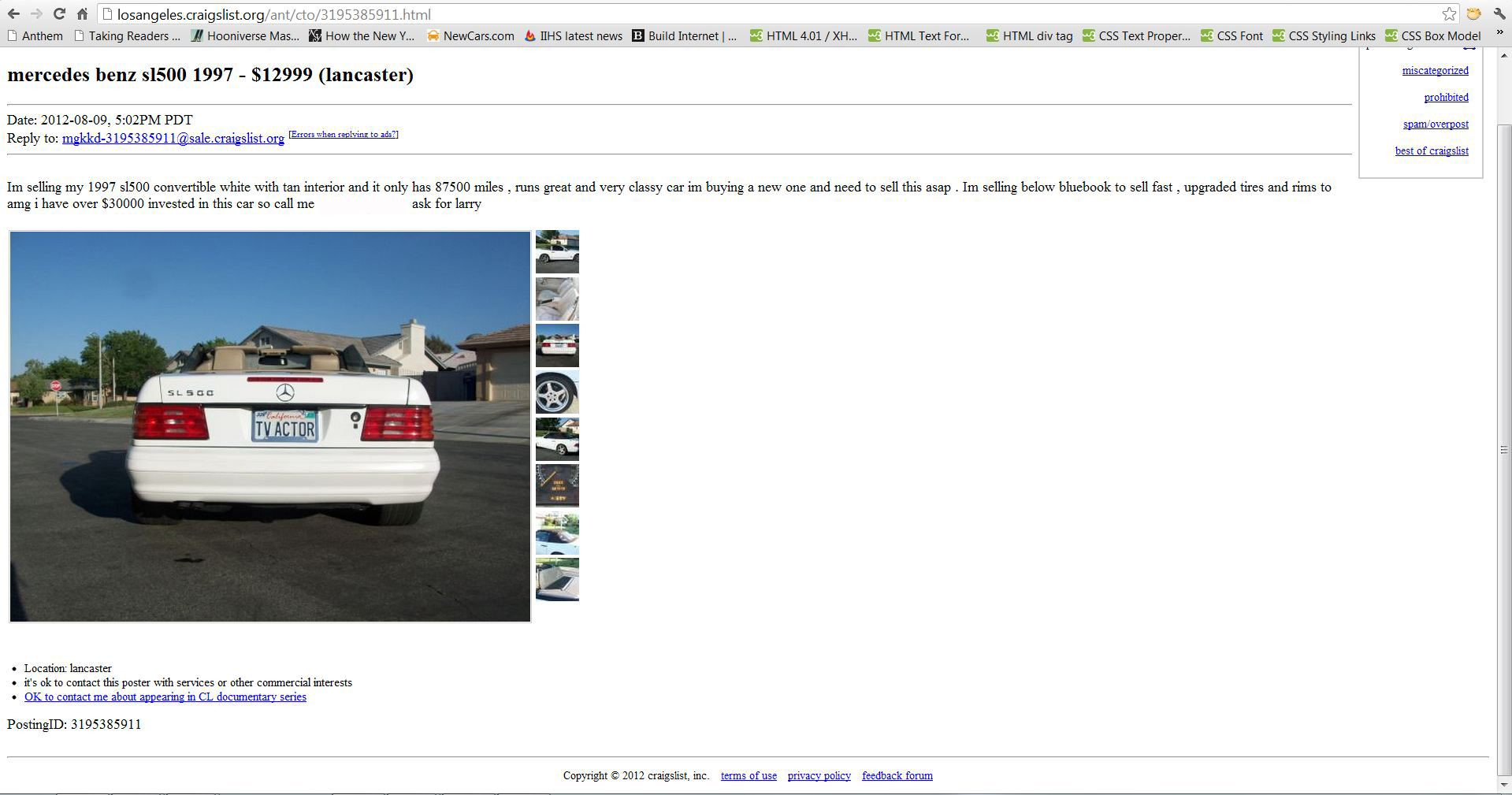The width and height of the screenshot is (1512, 795).
Task: Flag post as spam/overpost
Action: click(1436, 124)
